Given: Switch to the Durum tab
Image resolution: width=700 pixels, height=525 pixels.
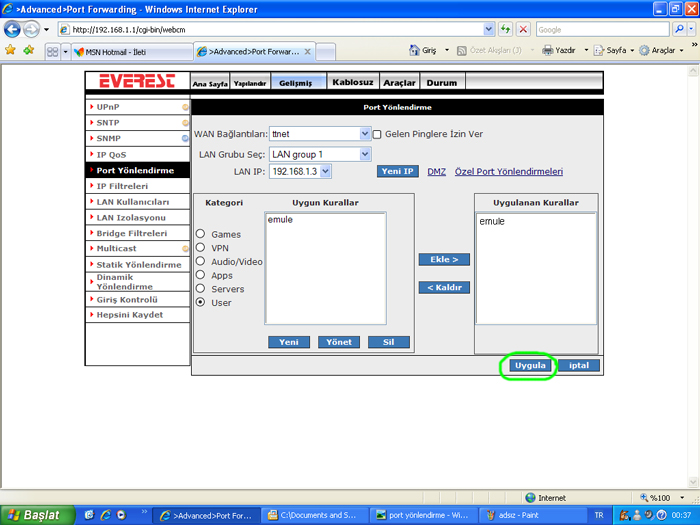Looking at the screenshot, I should tap(442, 83).
